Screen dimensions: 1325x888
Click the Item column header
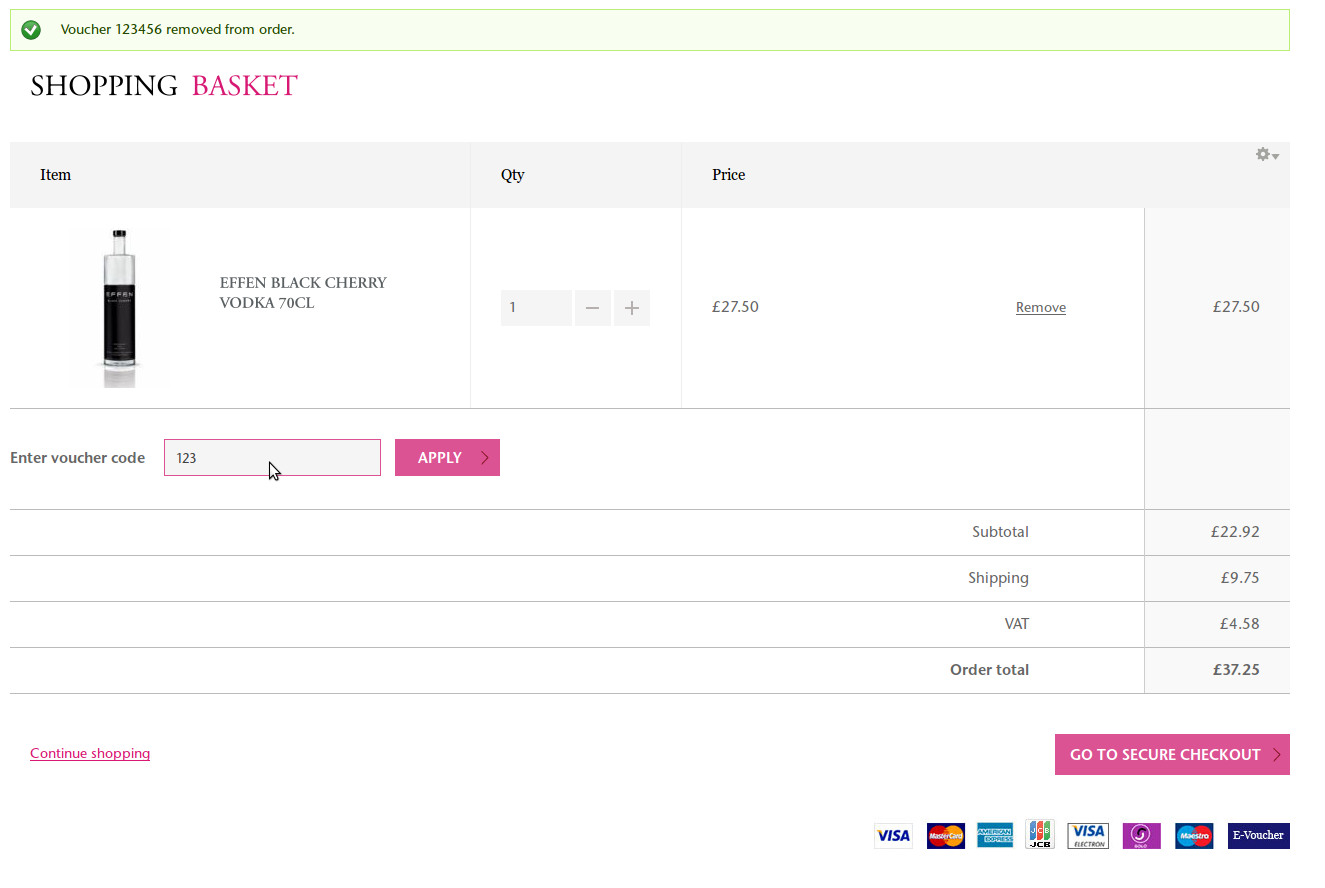point(55,175)
